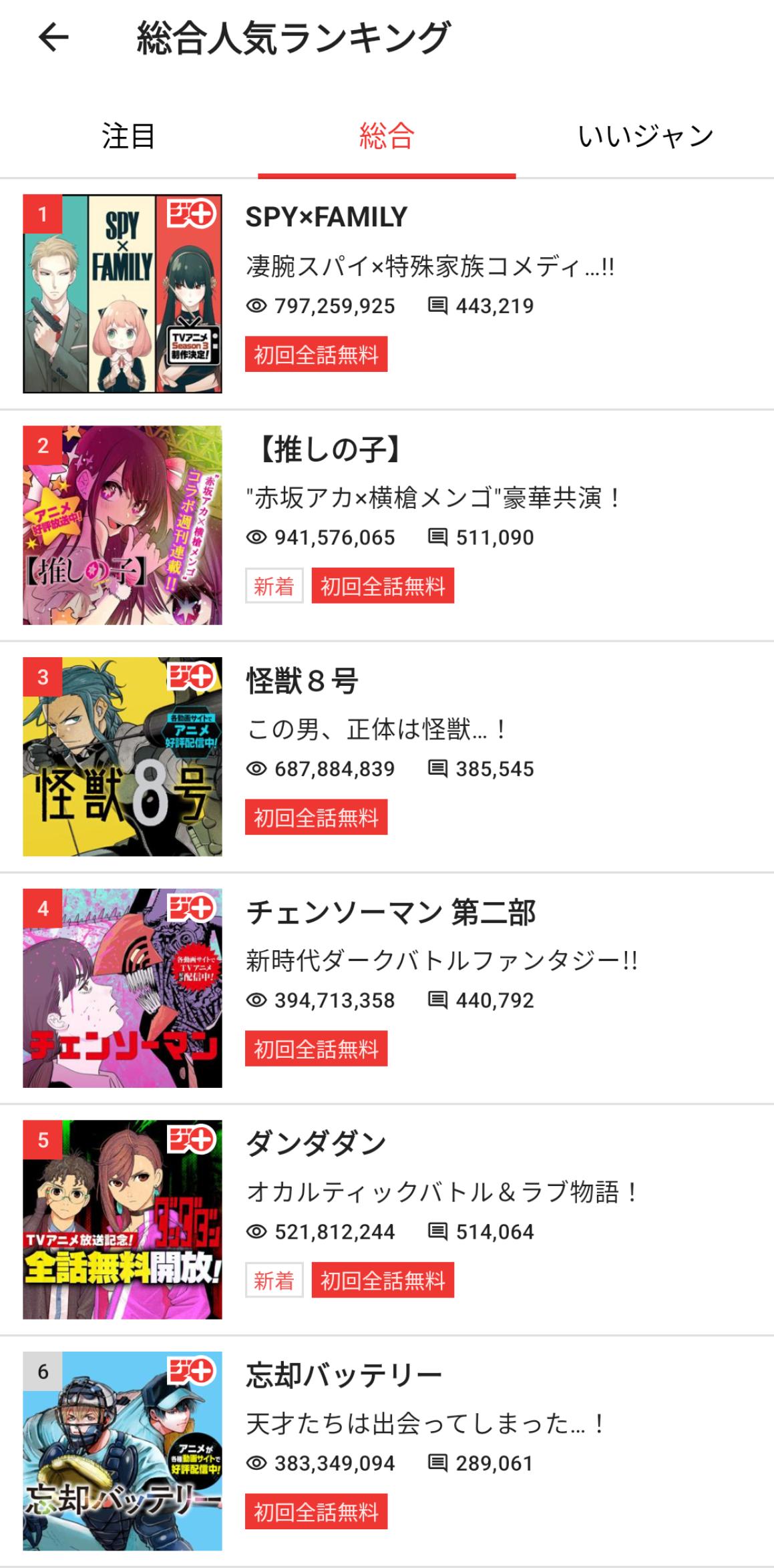Image resolution: width=774 pixels, height=1568 pixels.
Task: Tap the 新着 badge under ダンダダン
Action: tap(274, 1280)
